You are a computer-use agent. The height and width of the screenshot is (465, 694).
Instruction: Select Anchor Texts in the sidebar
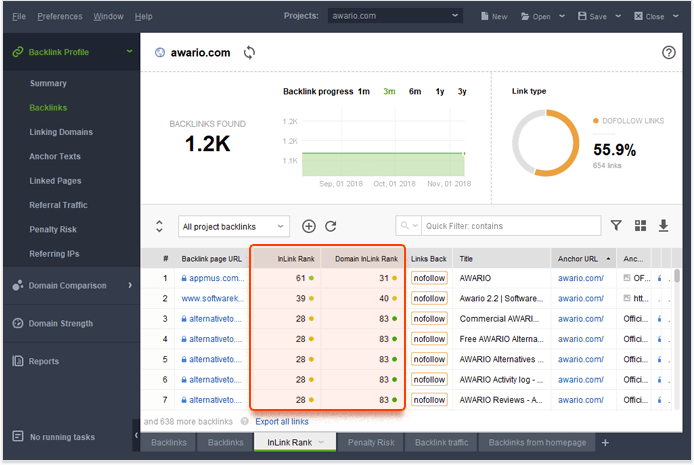tap(55, 156)
